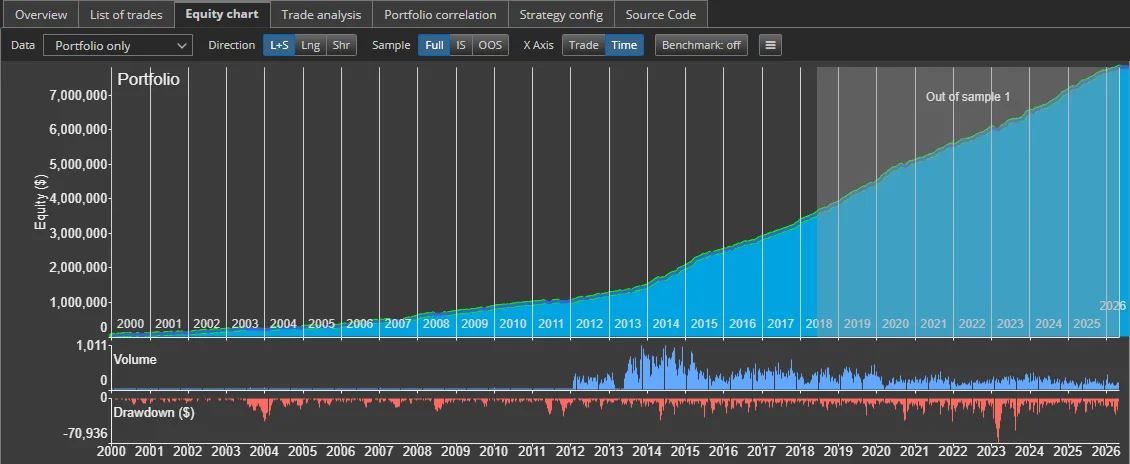1130x464 pixels.
Task: Click the 2013 year label inside chart
Action: tap(628, 324)
